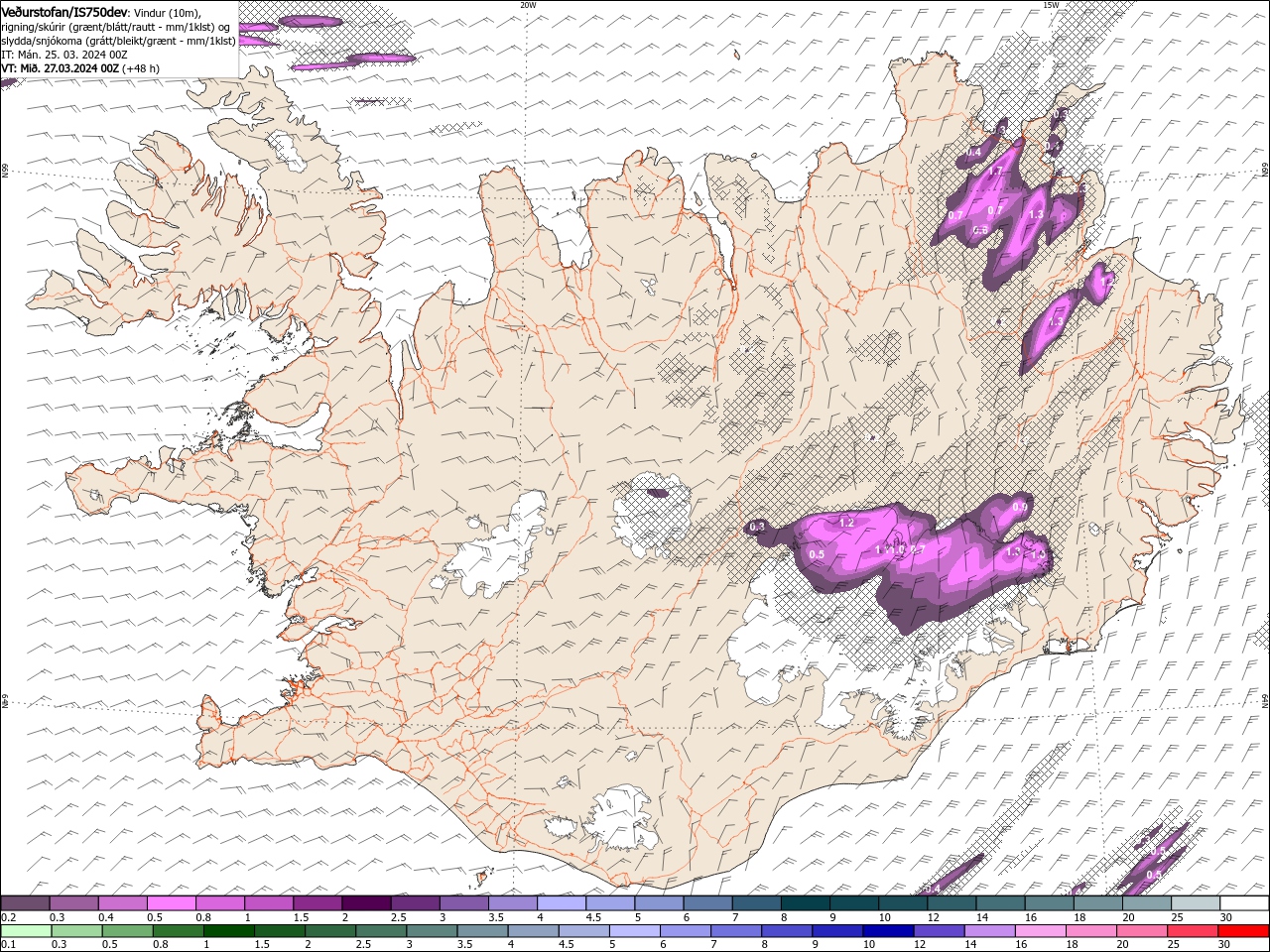Click the 'IT: Mán. 25. 03. 2024 00Z' line

[x=64, y=55]
